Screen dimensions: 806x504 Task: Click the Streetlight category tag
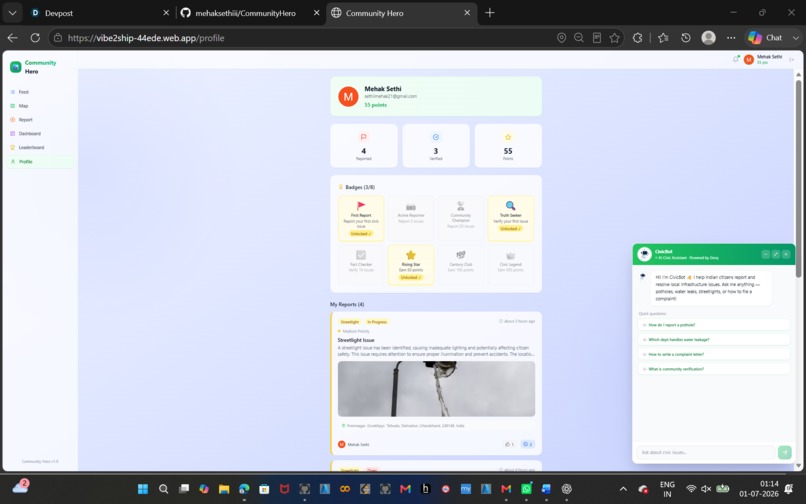coord(350,322)
